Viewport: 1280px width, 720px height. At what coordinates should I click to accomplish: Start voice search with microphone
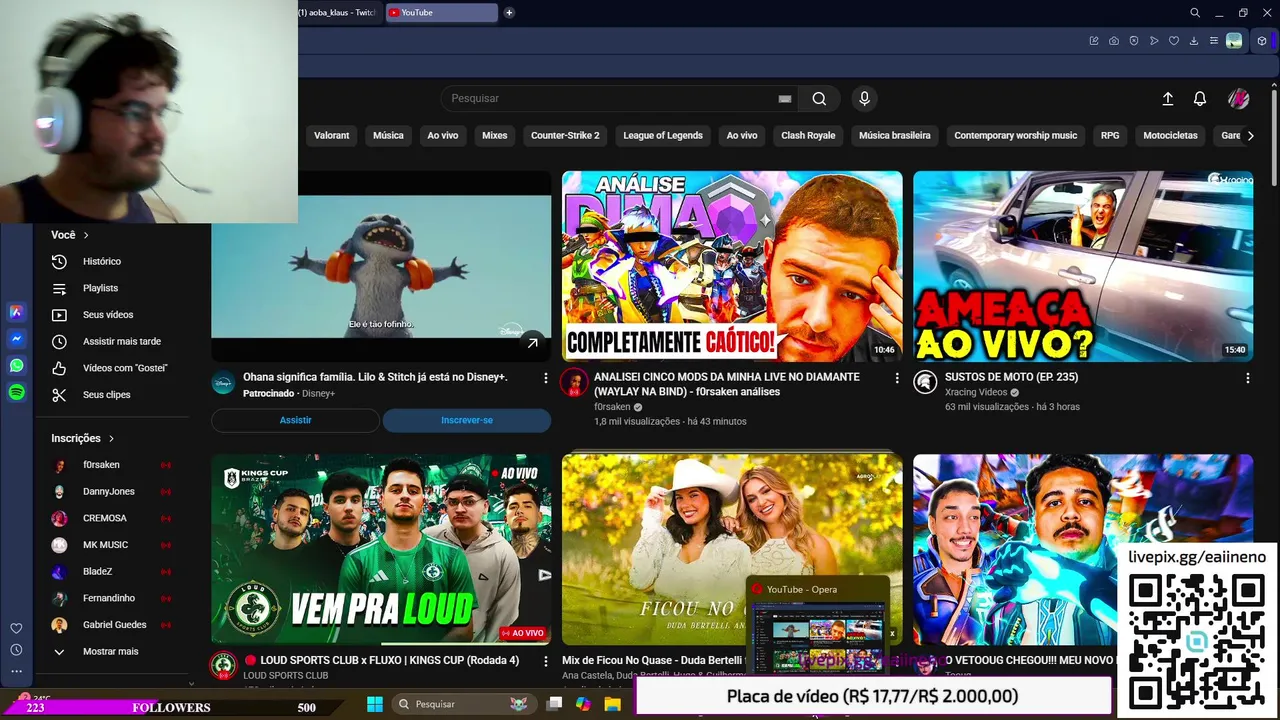click(x=865, y=98)
